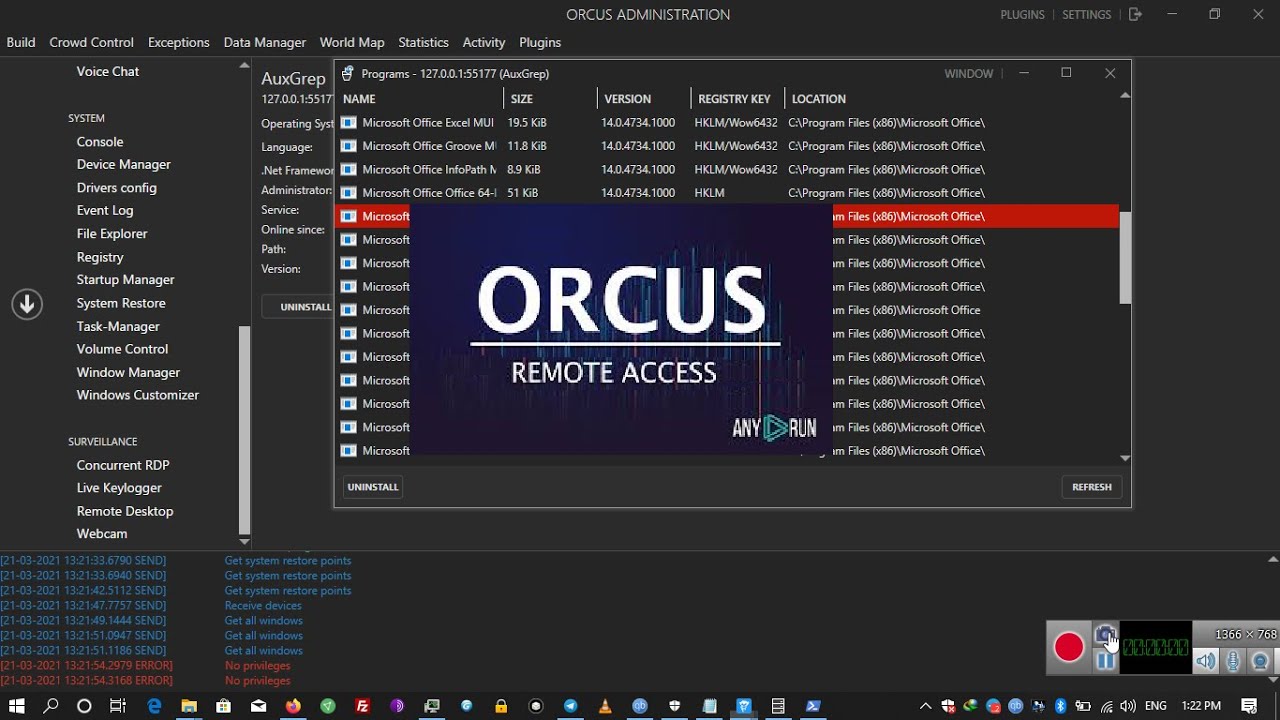This screenshot has height=720, width=1280.
Task: Expand log panel with up arrow
Action: (x=1272, y=560)
